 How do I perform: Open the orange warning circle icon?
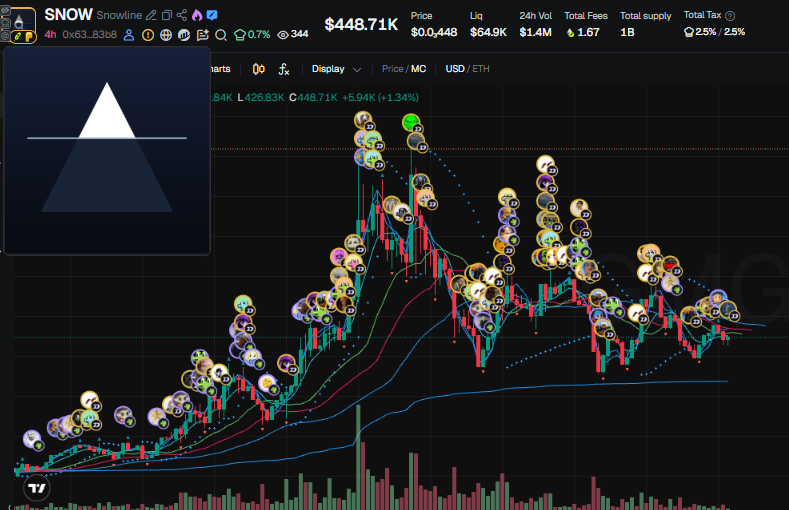click(x=148, y=35)
